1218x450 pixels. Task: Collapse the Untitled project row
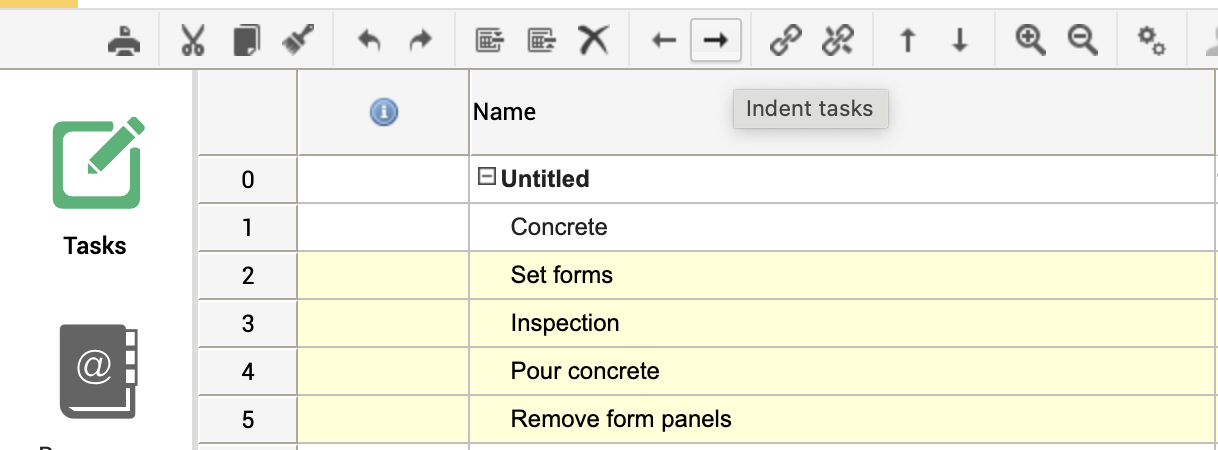487,178
